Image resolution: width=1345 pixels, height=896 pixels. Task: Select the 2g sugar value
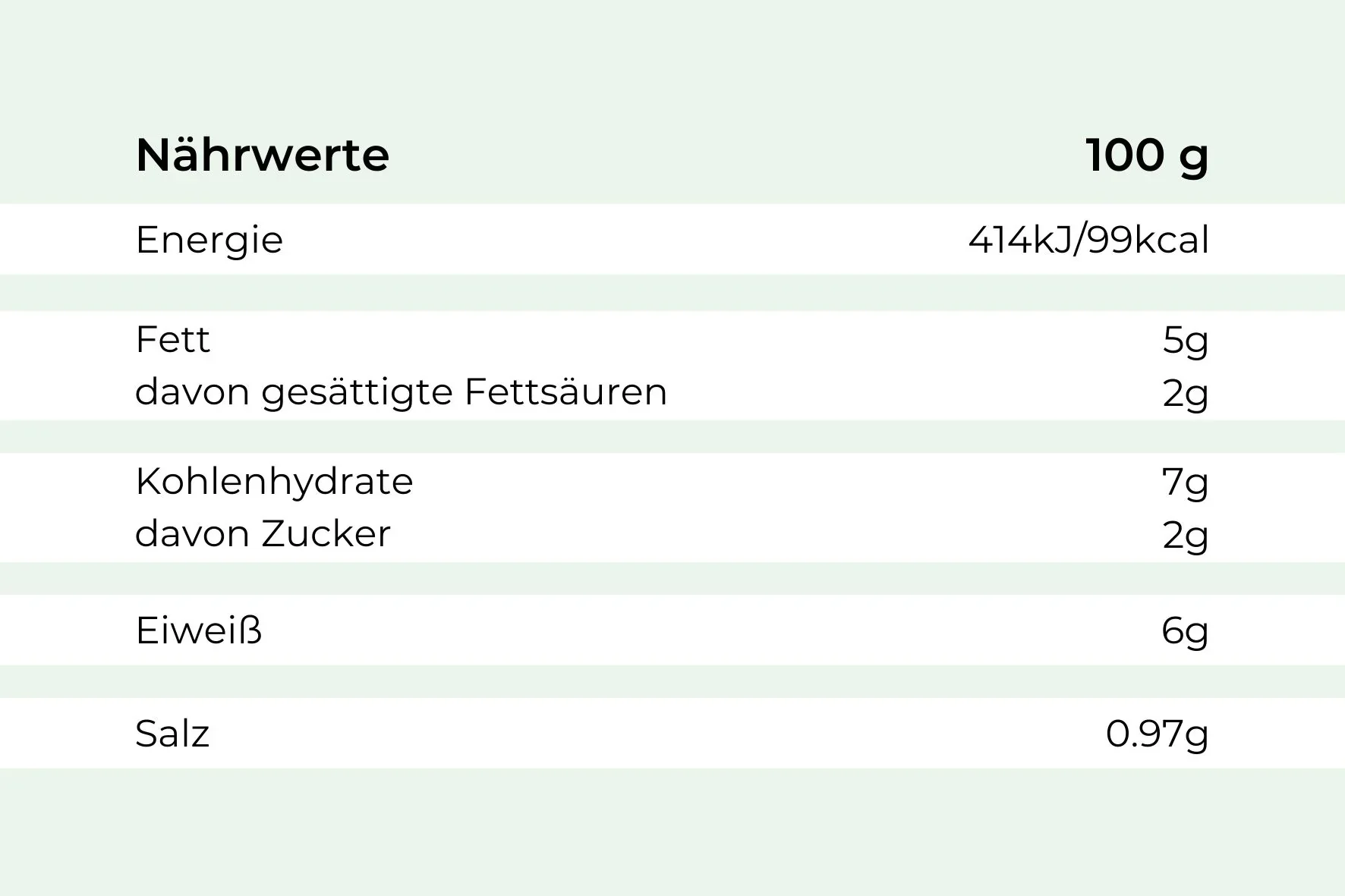1185,536
